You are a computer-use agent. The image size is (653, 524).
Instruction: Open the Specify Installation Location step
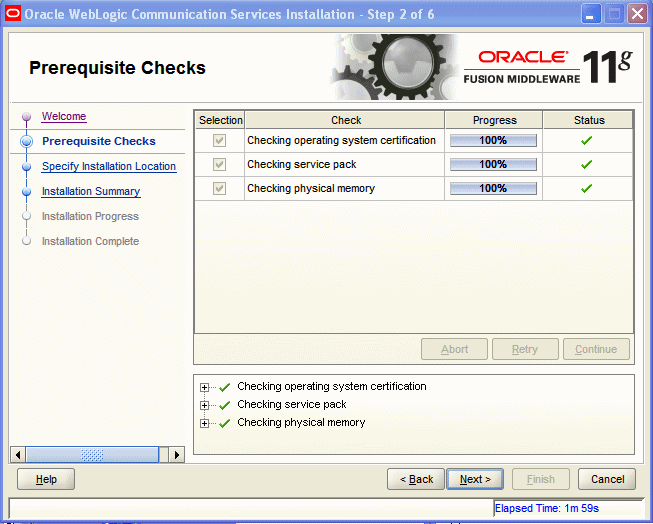[x=109, y=166]
